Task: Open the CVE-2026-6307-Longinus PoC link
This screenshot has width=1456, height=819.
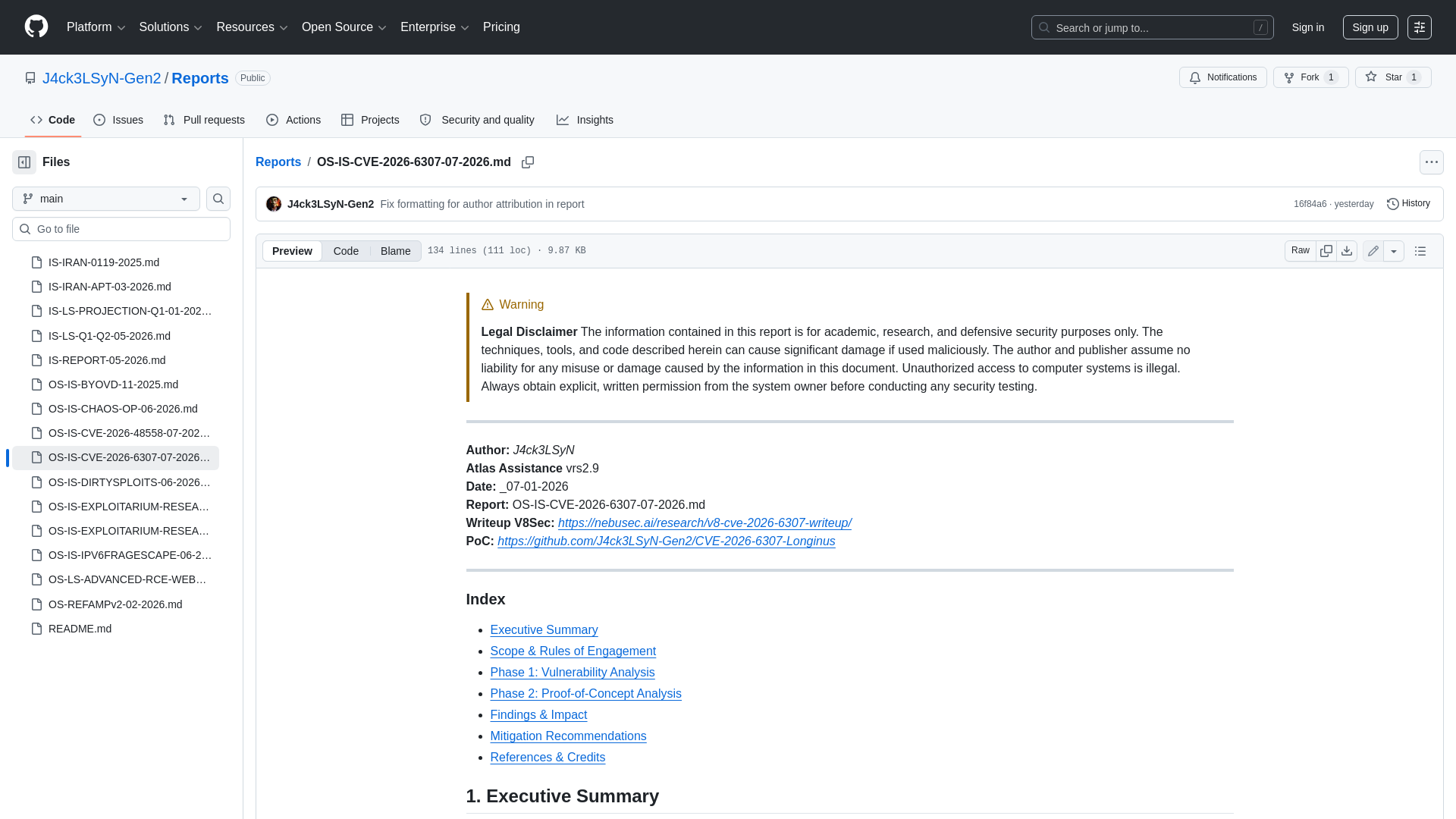Action: (666, 541)
